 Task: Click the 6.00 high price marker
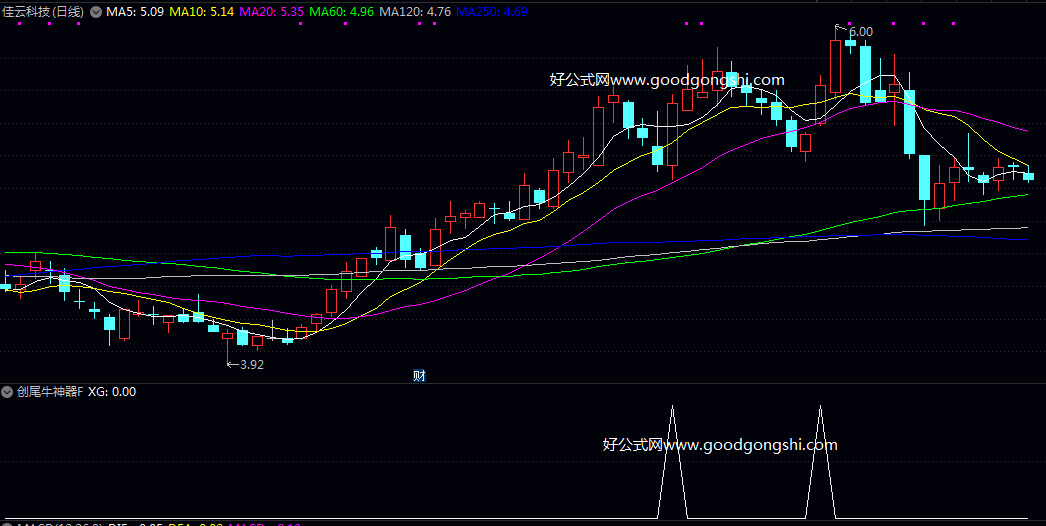[x=859, y=32]
